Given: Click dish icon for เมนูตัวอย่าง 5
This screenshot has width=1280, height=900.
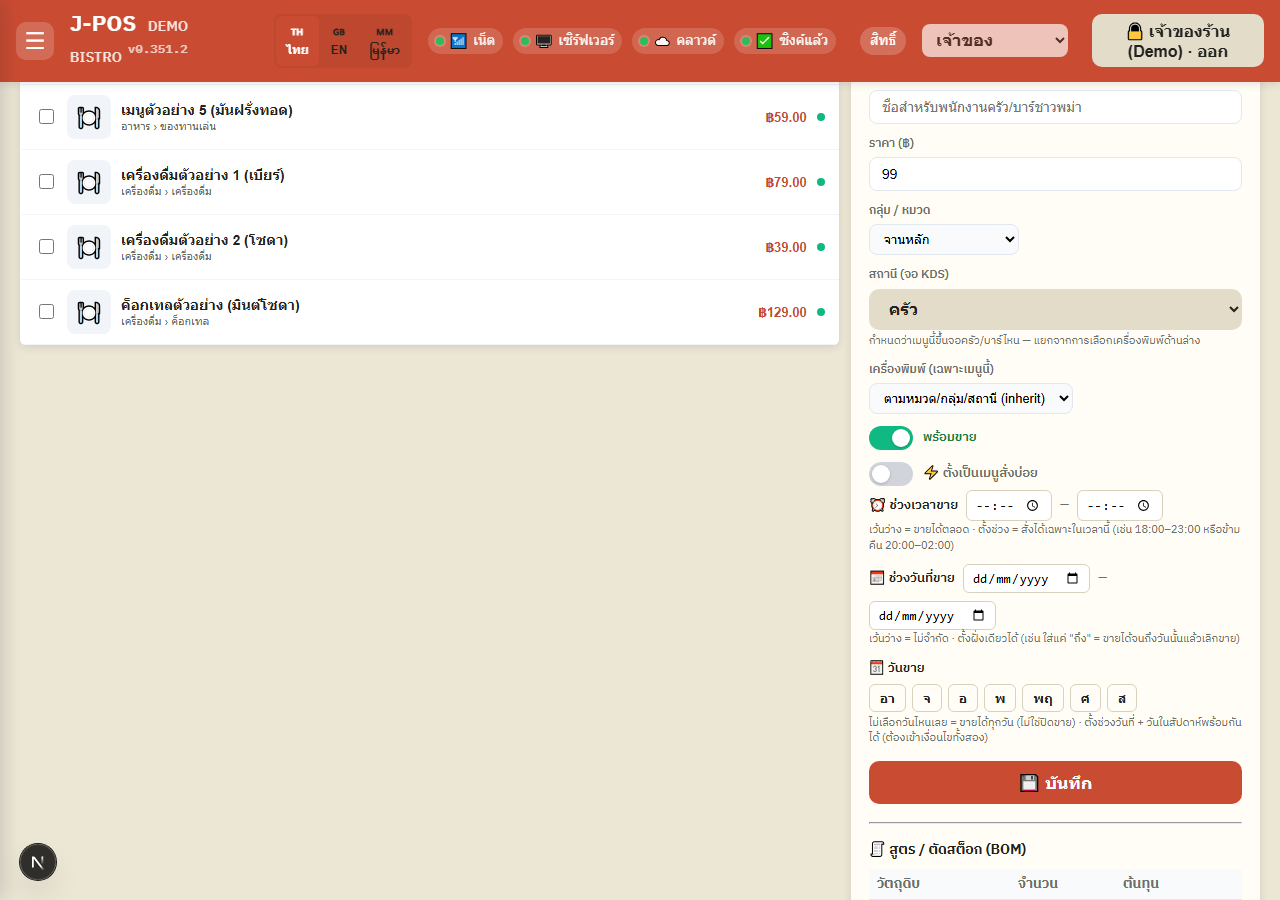Looking at the screenshot, I should tap(89, 117).
